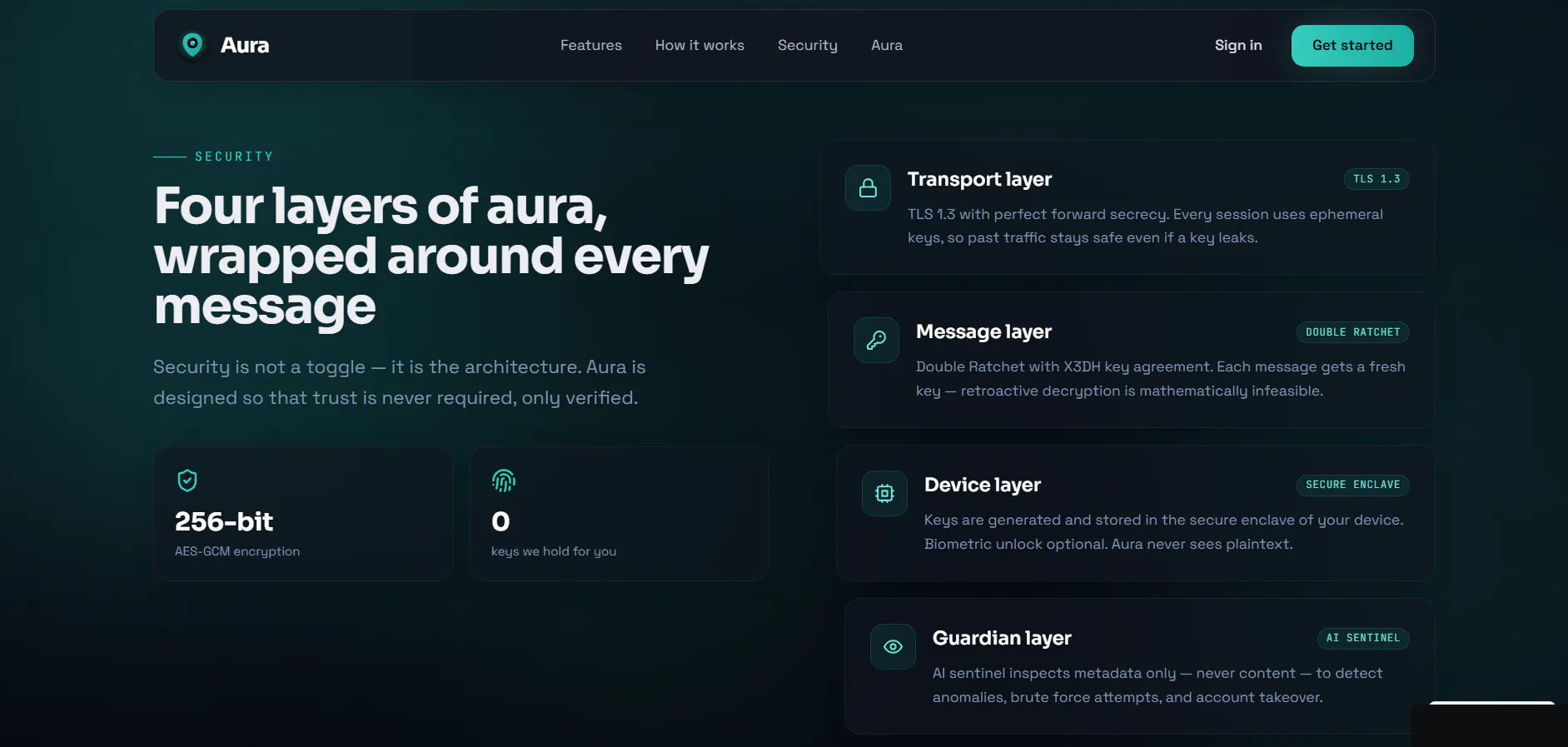Image resolution: width=1568 pixels, height=747 pixels.
Task: Click the Get started button
Action: coord(1352,46)
